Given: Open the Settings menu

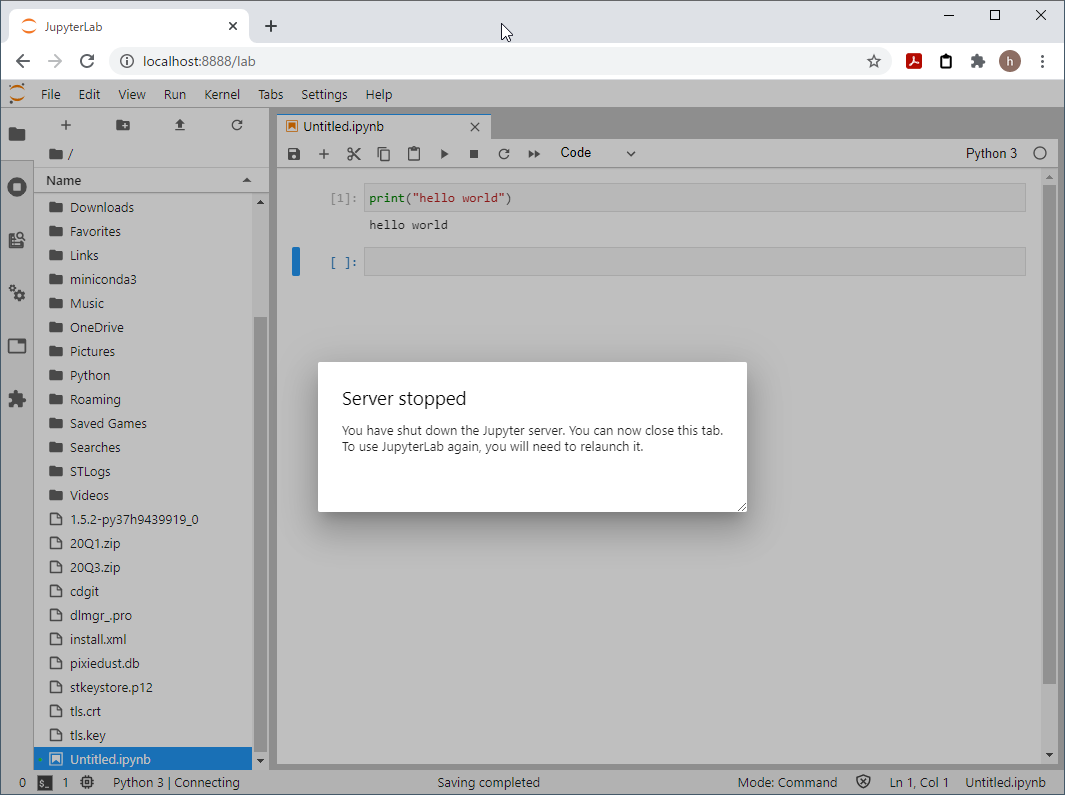Looking at the screenshot, I should pos(324,94).
